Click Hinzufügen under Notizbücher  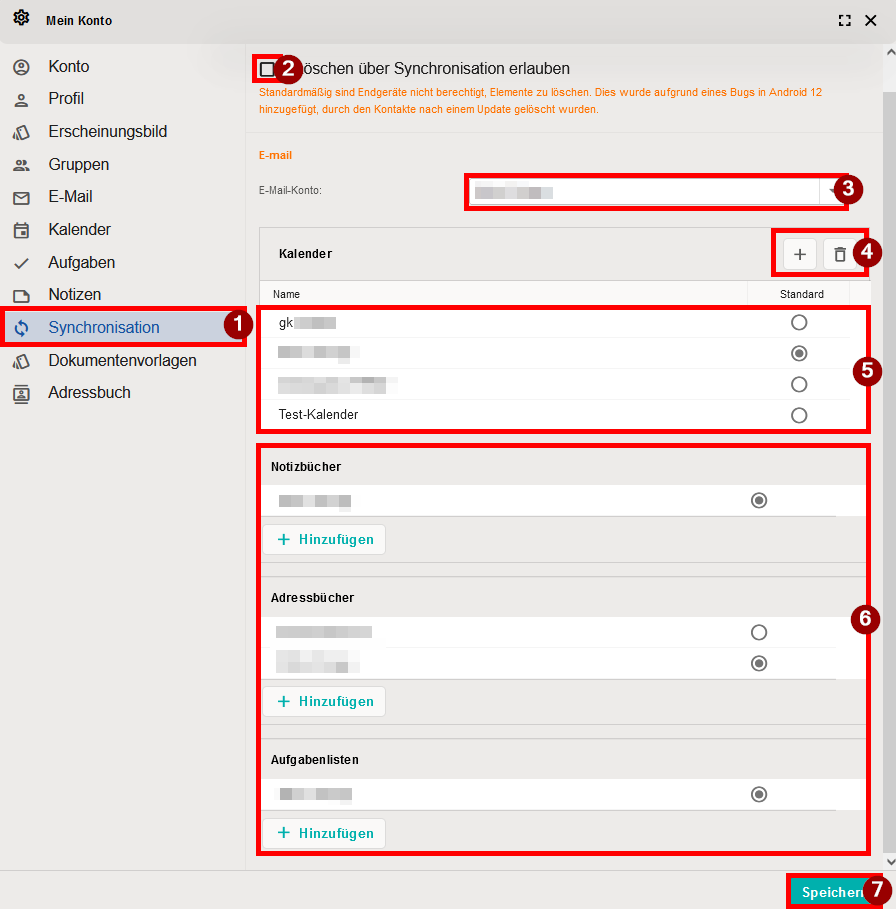click(x=324, y=540)
